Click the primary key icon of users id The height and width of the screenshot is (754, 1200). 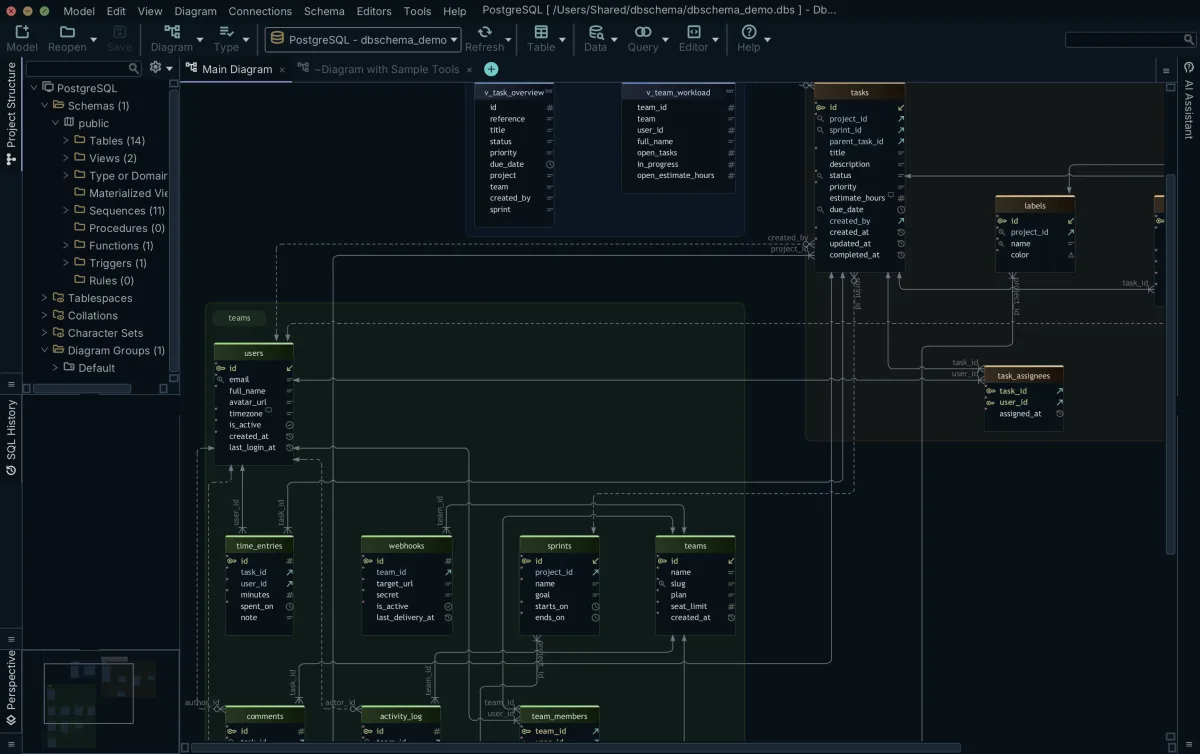click(220, 368)
